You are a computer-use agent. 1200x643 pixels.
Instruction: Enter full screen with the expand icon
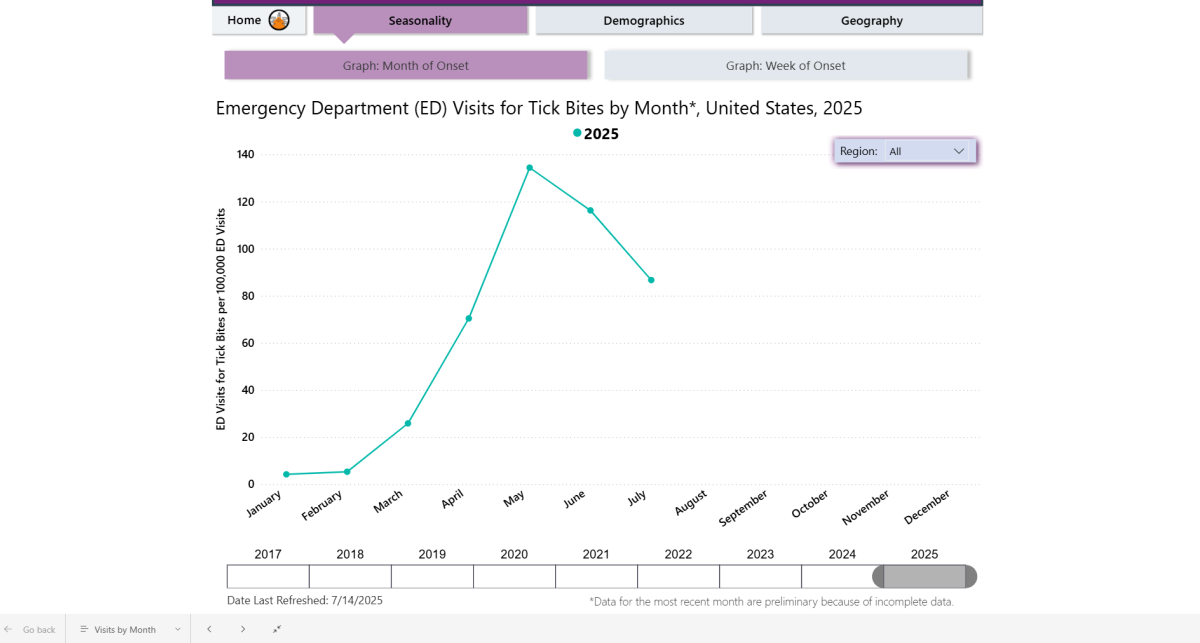[277, 629]
